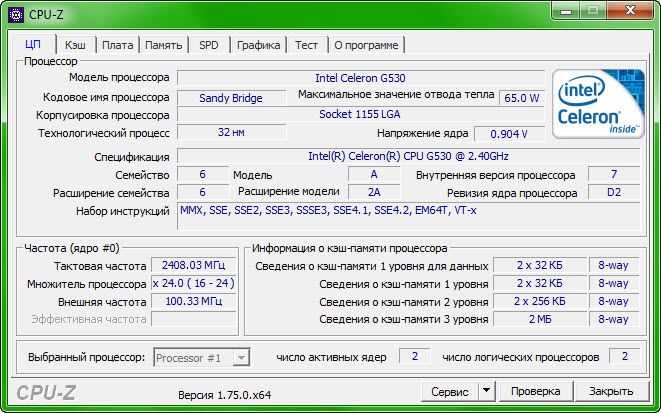Switch to the Кэш tab
661x413 pixels.
coord(75,45)
